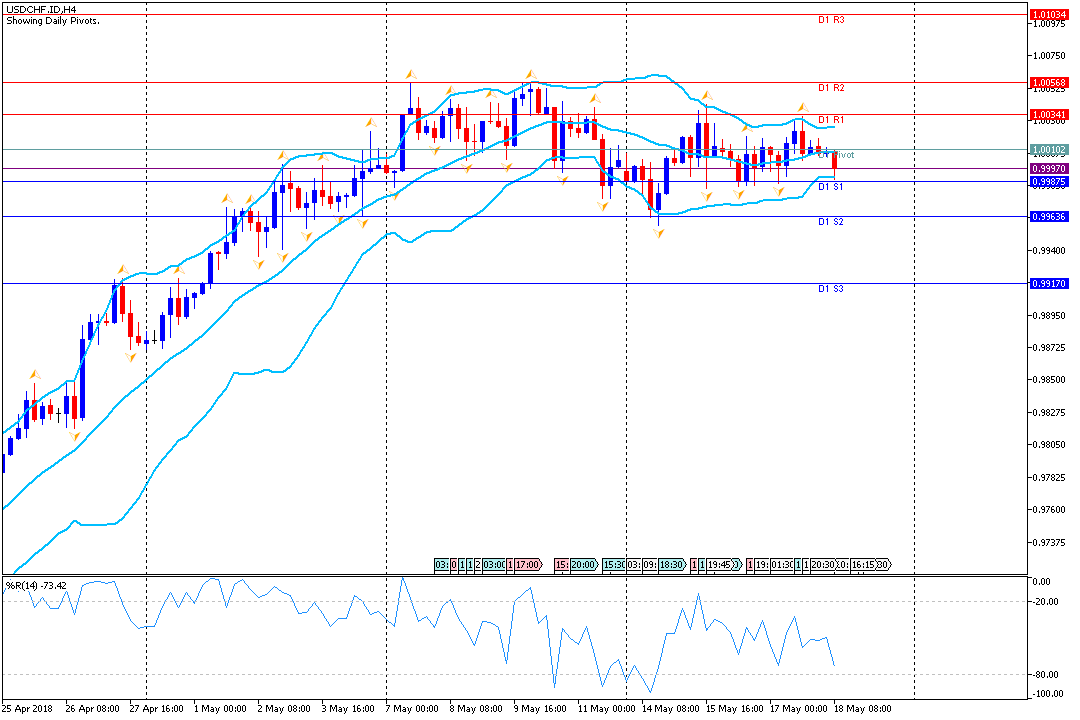Click the red 1.01034 price tag
The image size is (1080, 720).
pos(1050,14)
